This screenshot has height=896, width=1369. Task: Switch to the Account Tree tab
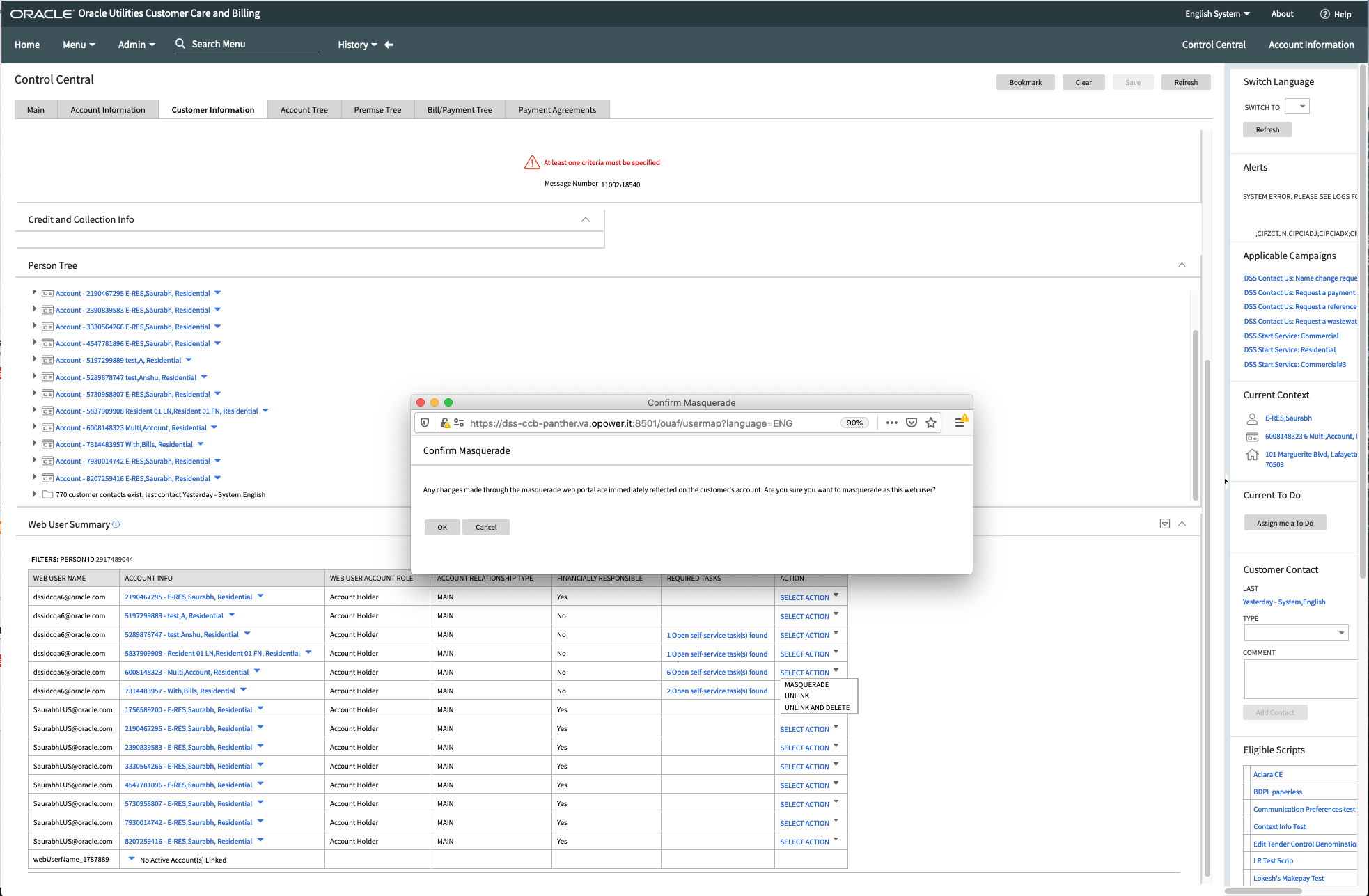point(304,110)
